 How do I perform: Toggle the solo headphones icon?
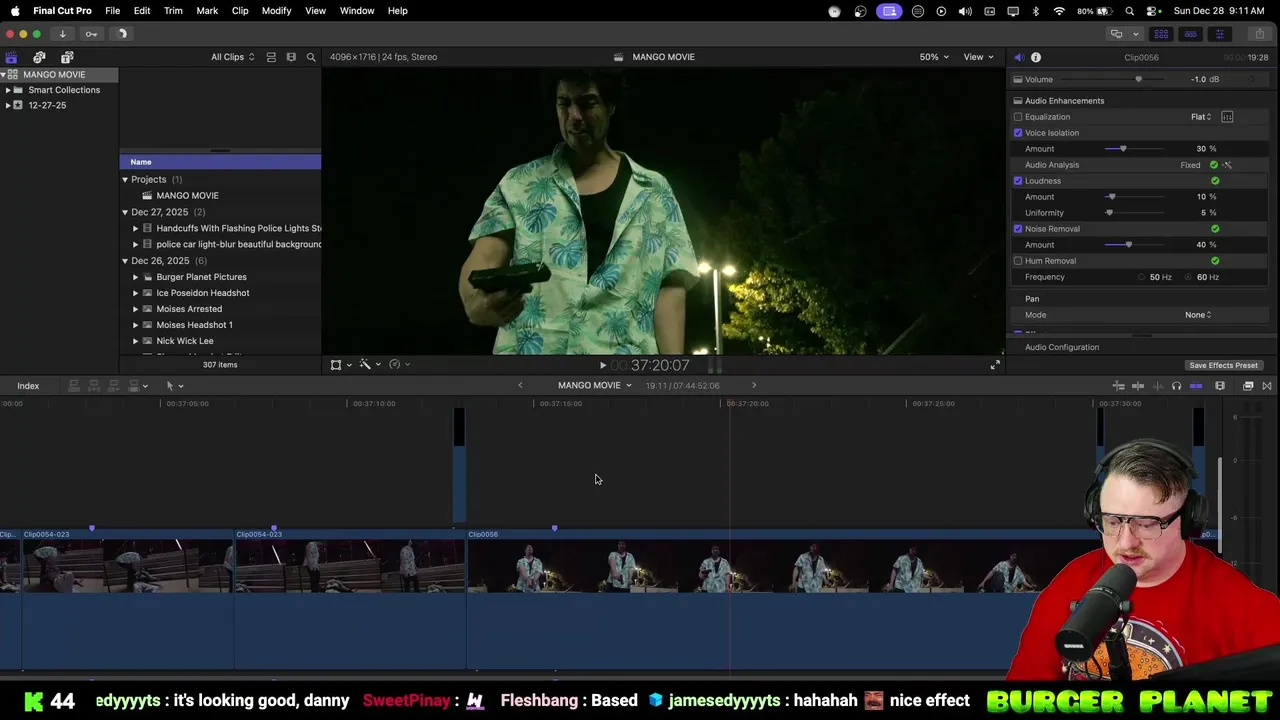click(x=1176, y=386)
